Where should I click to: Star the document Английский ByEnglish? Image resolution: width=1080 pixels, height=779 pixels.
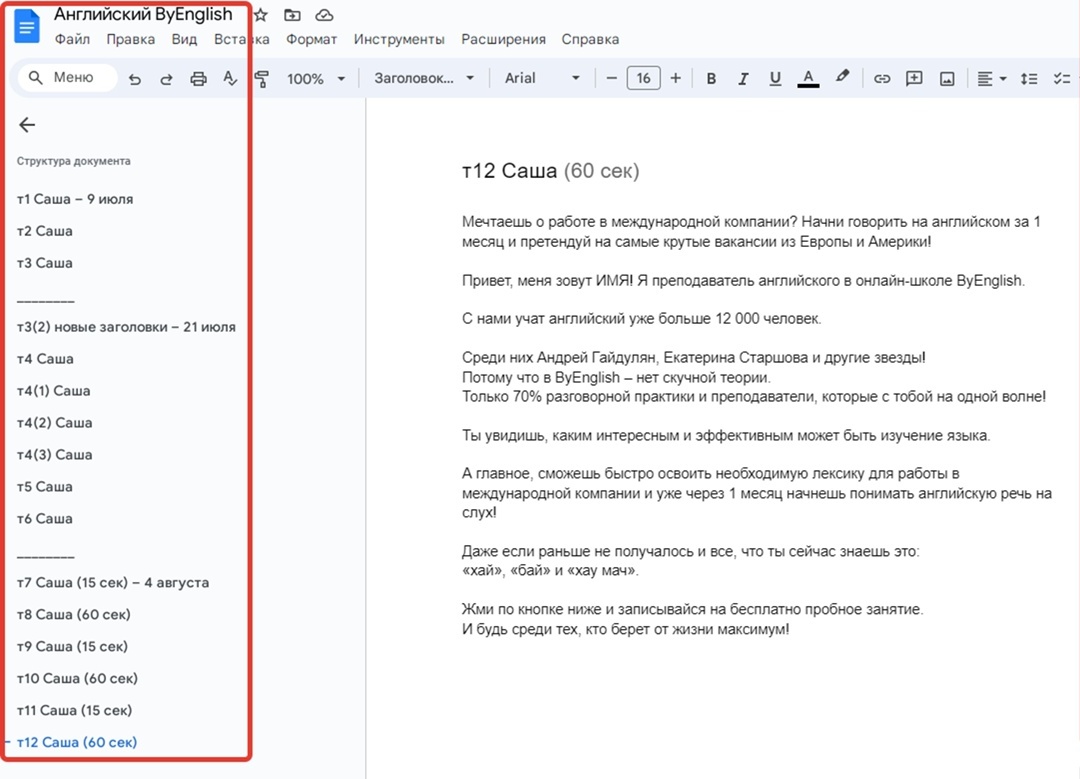pyautogui.click(x=261, y=14)
